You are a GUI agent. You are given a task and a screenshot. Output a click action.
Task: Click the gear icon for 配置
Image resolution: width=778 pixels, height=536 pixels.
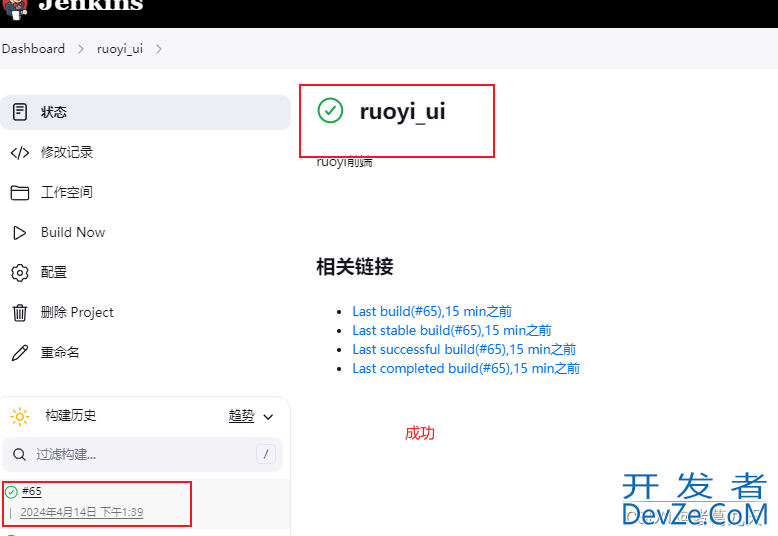(x=20, y=272)
